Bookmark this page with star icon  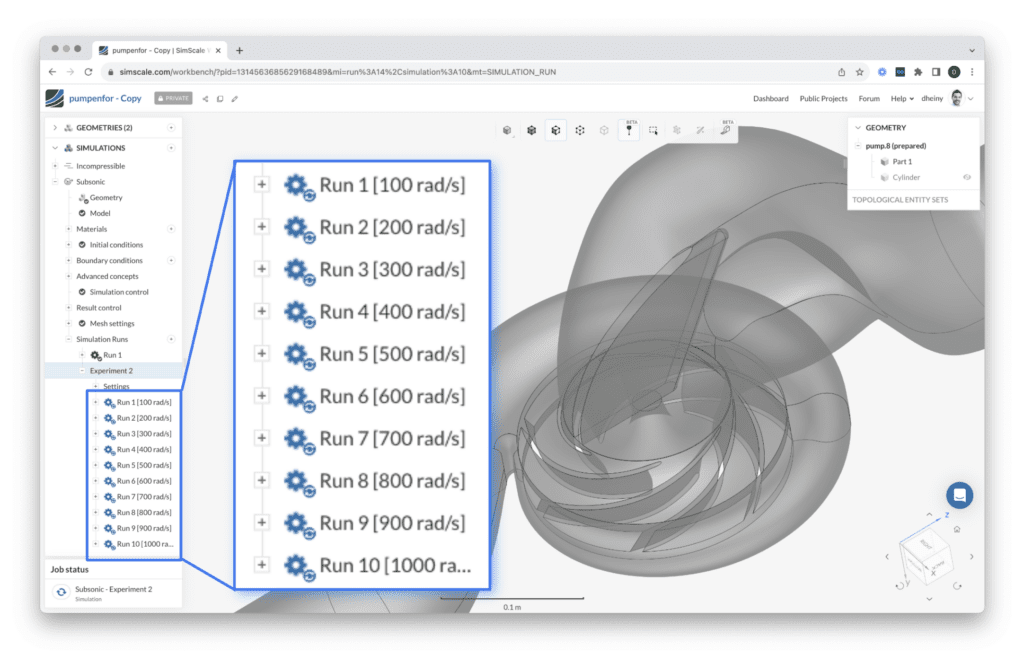pyautogui.click(x=861, y=72)
